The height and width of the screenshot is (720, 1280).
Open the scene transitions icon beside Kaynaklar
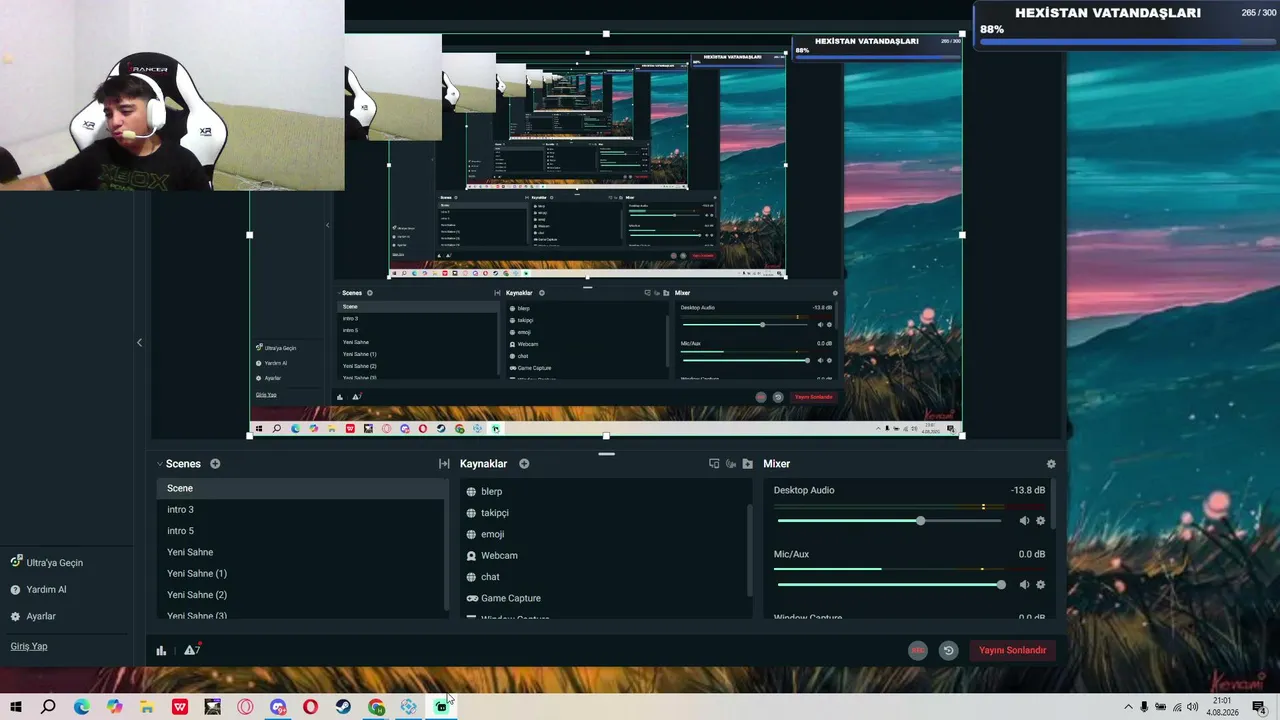point(444,464)
